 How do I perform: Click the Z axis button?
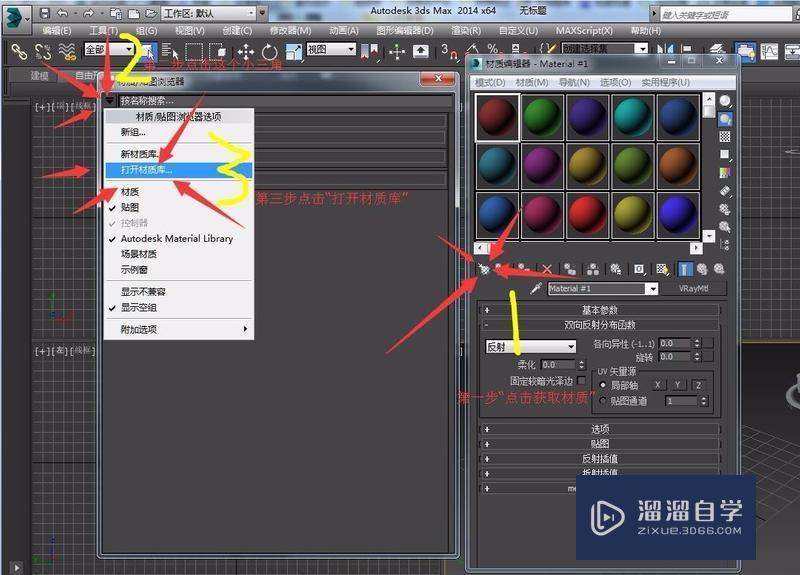click(x=697, y=385)
